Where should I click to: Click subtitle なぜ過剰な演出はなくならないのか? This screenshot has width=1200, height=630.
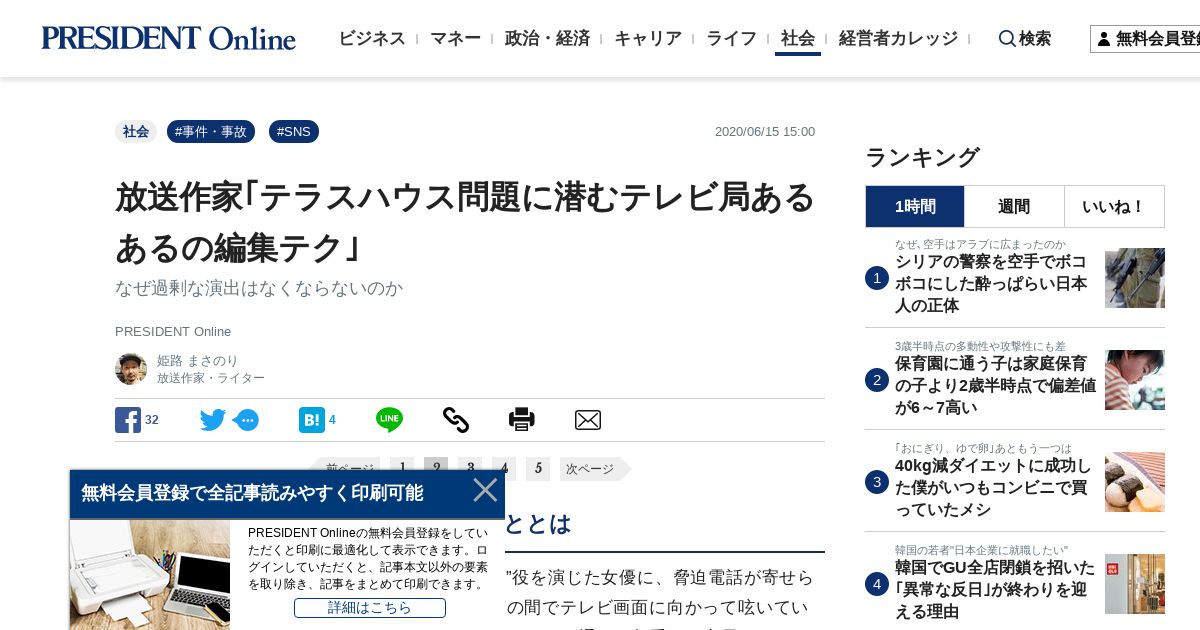point(259,288)
